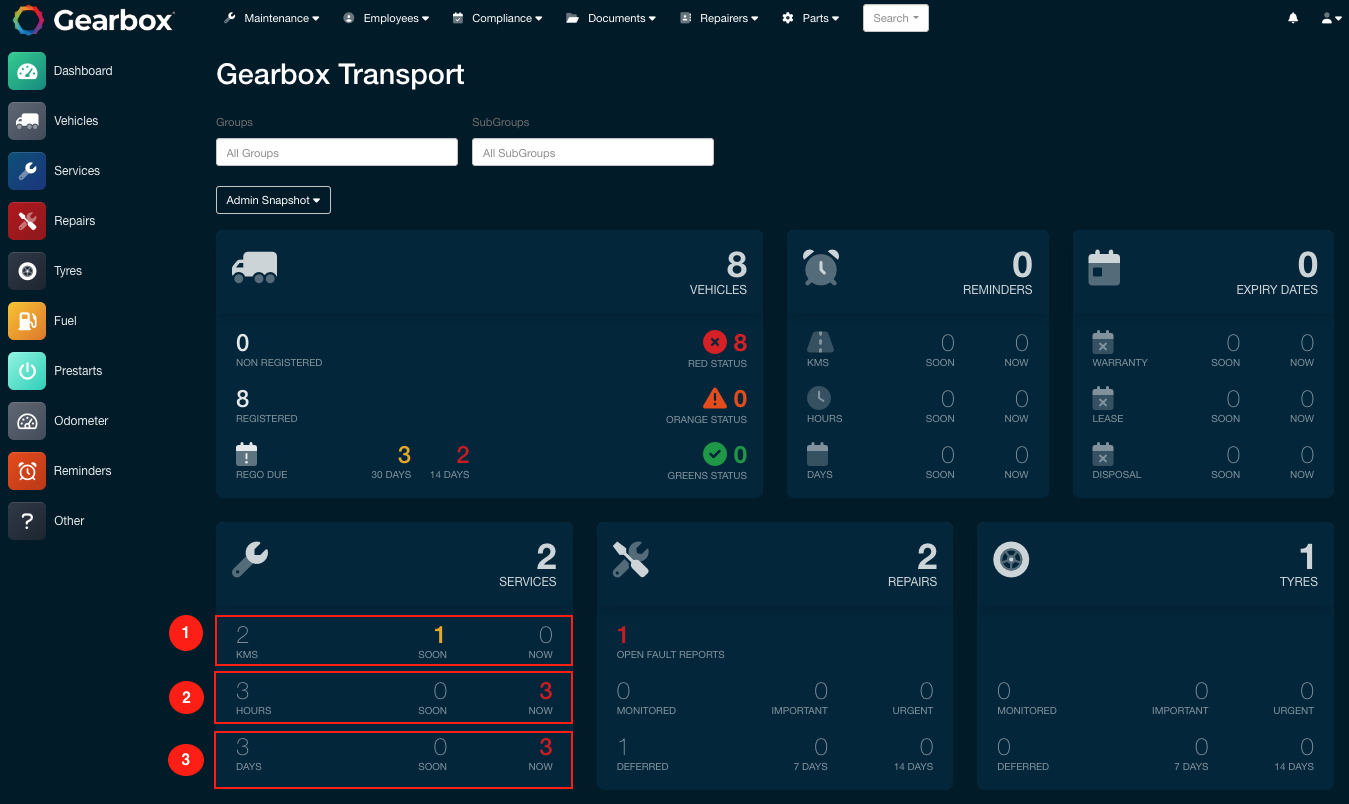Click the alarm clock icon on Reminders card
This screenshot has height=804, width=1349.
821,268
